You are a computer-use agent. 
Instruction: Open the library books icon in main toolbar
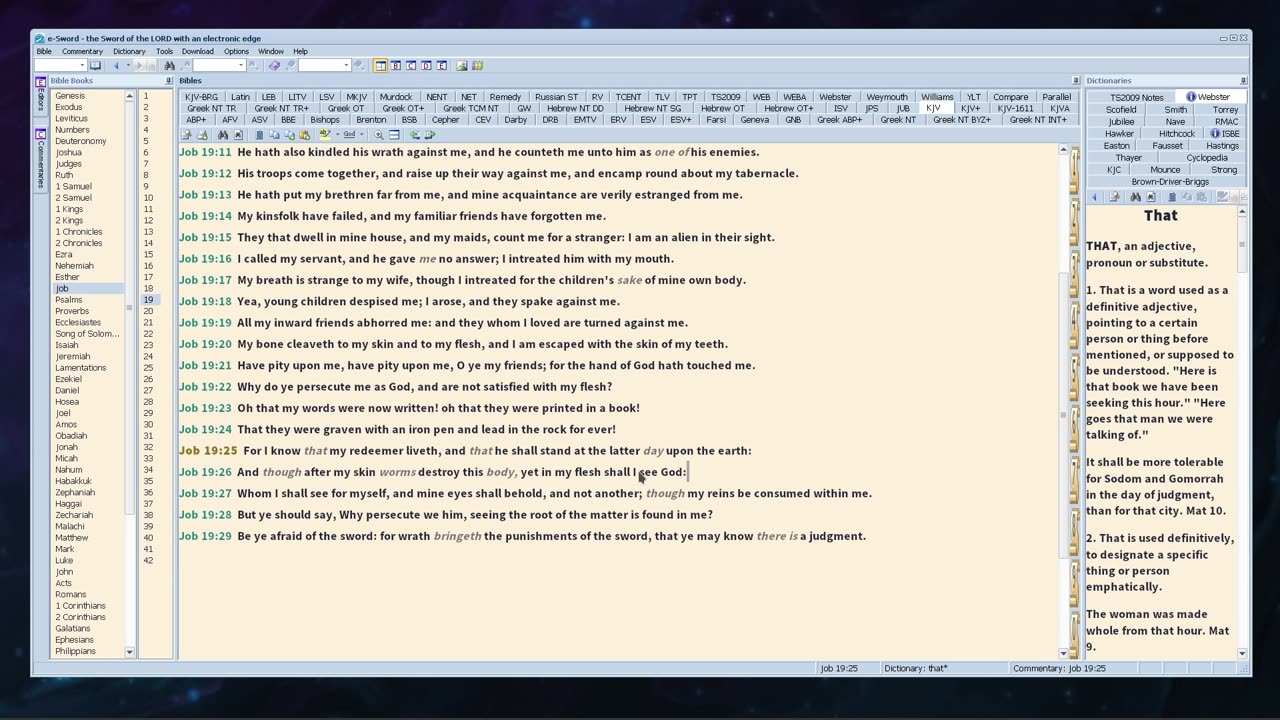tap(477, 65)
